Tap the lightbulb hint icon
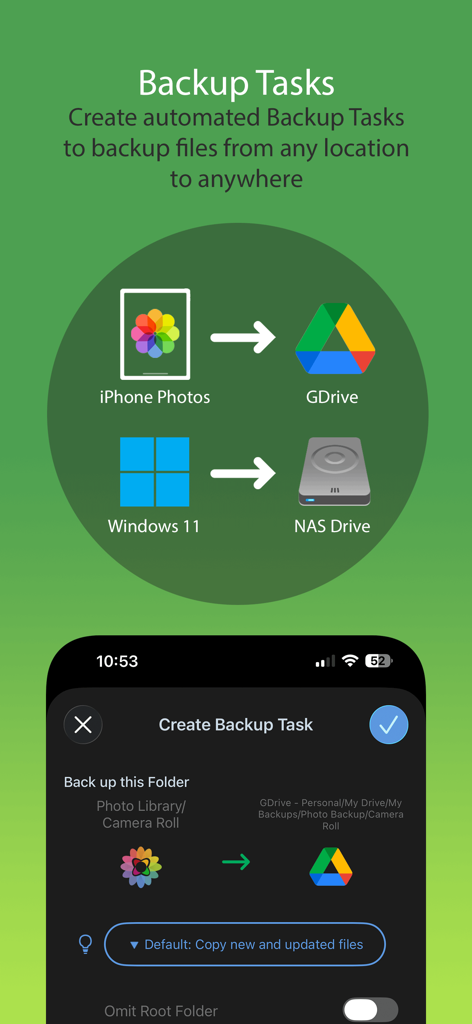 [x=85, y=944]
